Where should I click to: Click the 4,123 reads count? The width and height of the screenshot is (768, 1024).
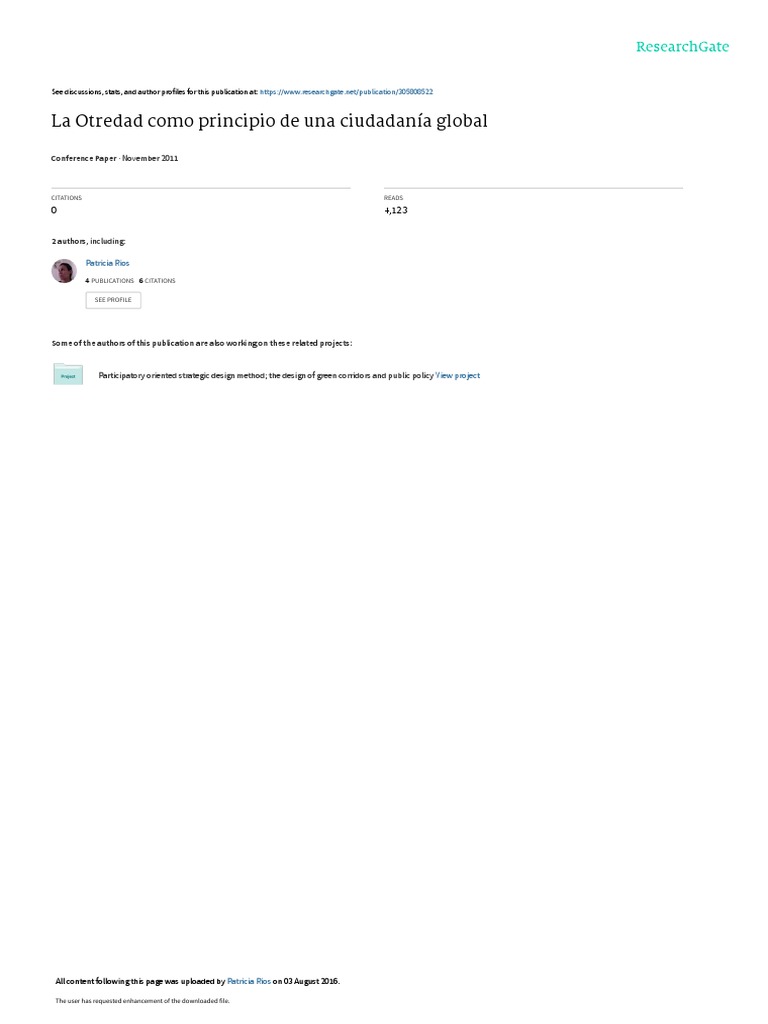(x=396, y=210)
